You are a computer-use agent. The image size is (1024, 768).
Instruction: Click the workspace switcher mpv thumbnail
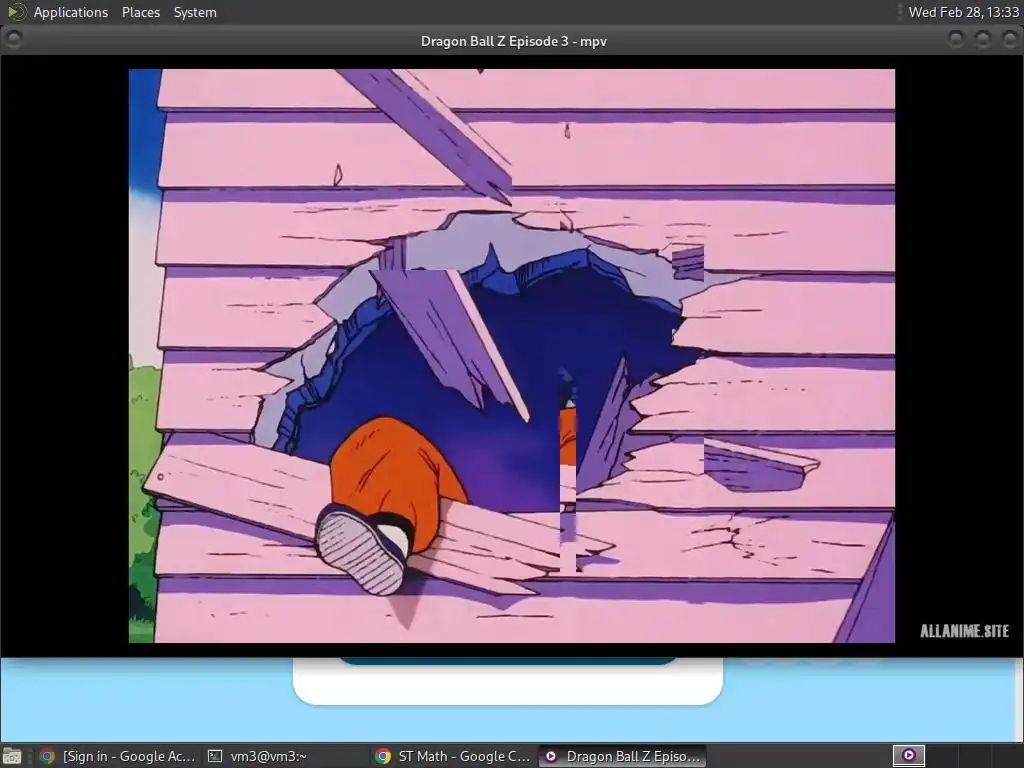(908, 756)
